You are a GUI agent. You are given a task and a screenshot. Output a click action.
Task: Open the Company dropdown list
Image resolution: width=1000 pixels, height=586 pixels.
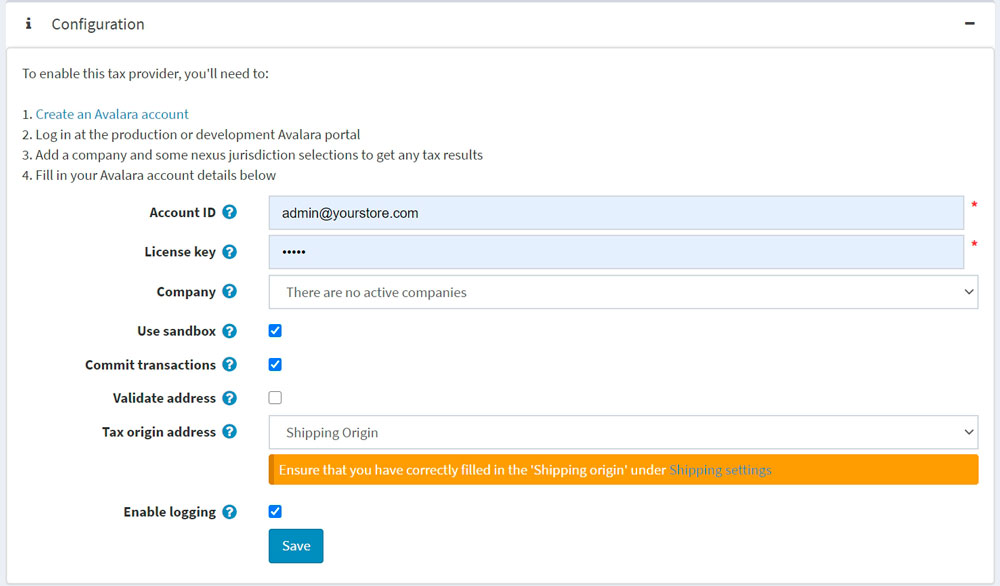point(623,292)
